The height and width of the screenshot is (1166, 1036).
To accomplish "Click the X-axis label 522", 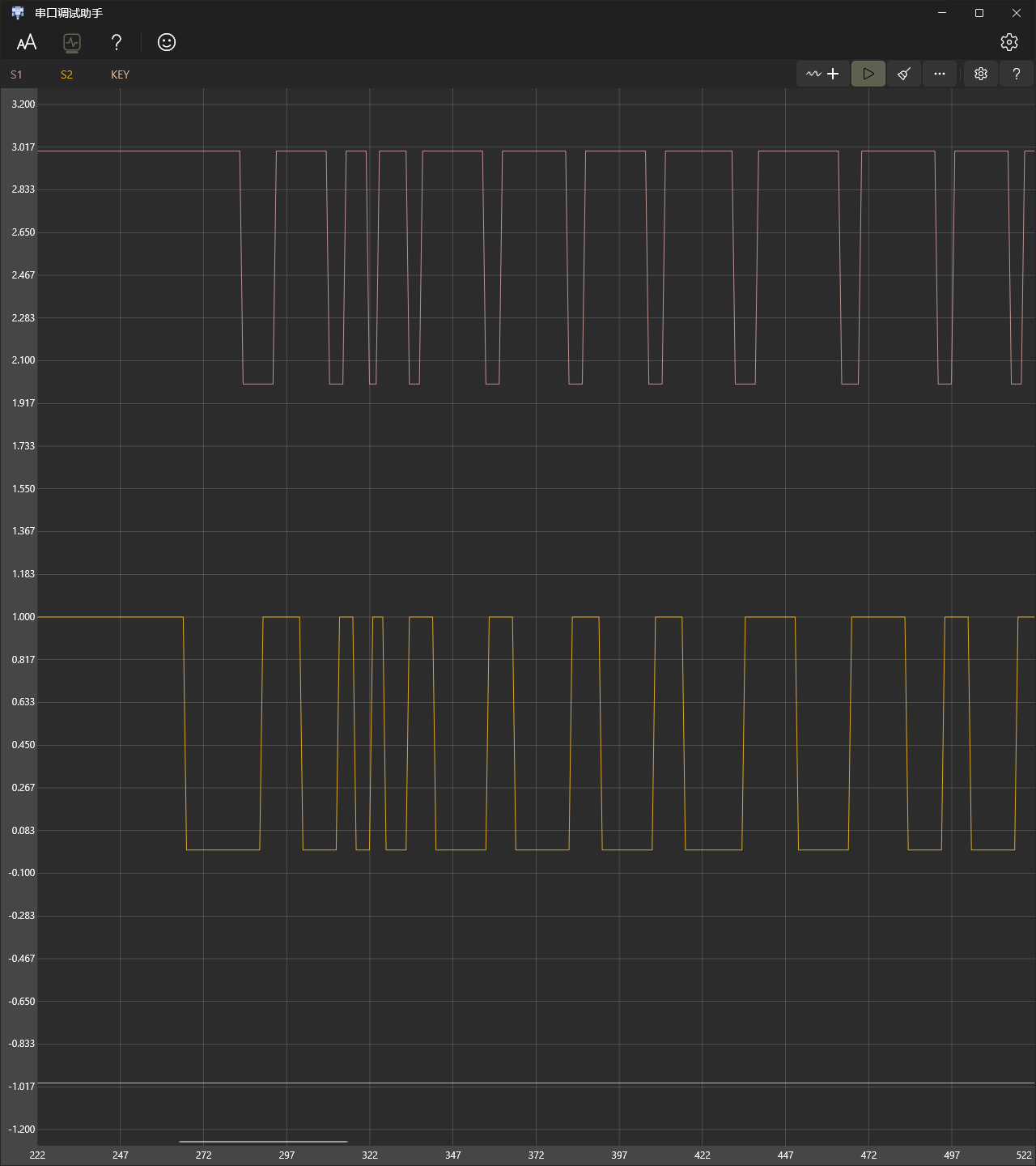I will [x=1024, y=1155].
